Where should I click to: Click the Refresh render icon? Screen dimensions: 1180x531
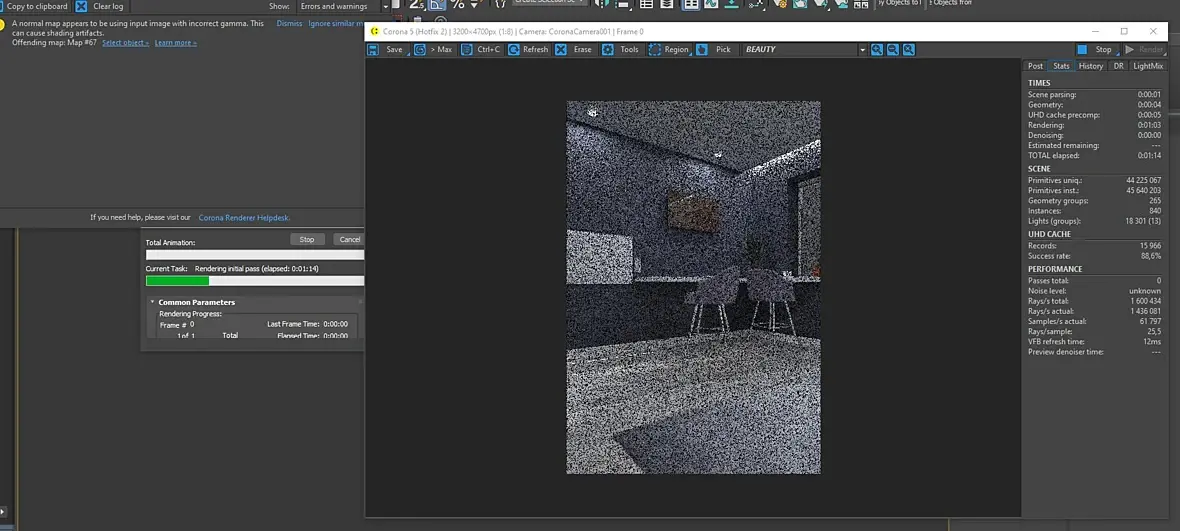coord(514,50)
